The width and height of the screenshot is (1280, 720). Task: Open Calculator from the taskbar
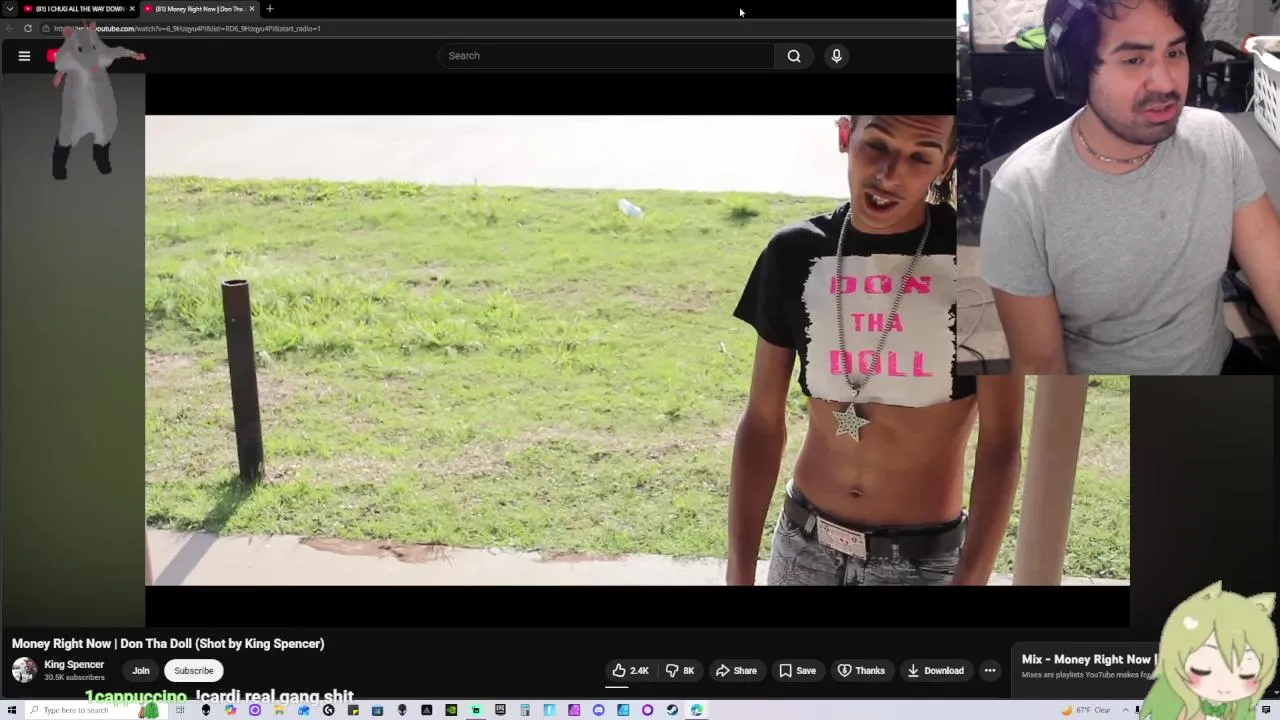525,710
